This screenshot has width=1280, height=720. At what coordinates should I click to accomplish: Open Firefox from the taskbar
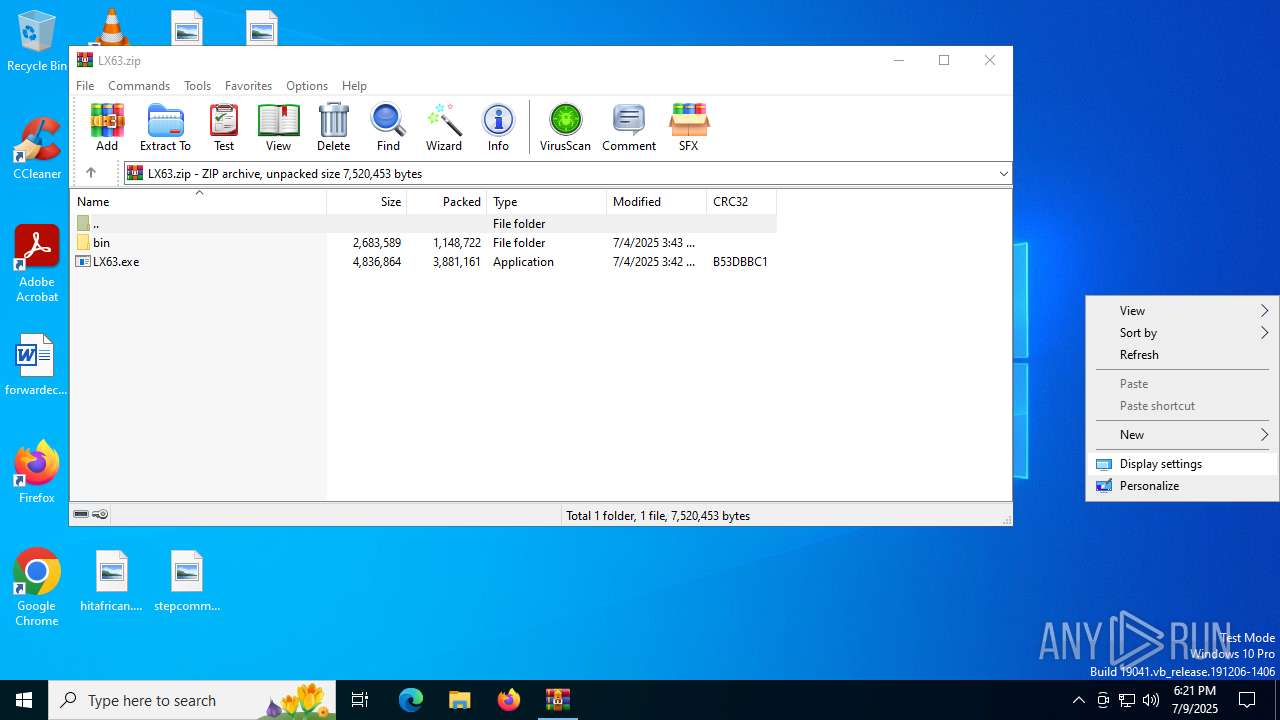[x=509, y=700]
